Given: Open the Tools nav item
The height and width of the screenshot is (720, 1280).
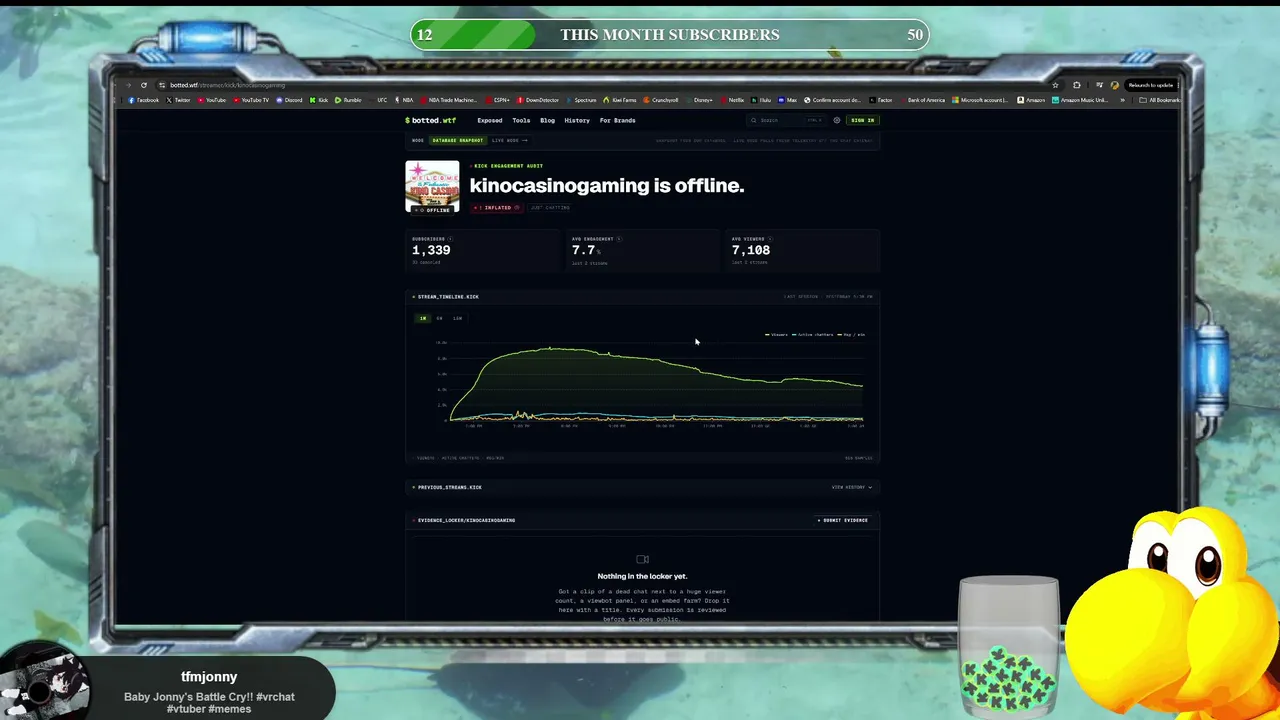Looking at the screenshot, I should [x=521, y=120].
